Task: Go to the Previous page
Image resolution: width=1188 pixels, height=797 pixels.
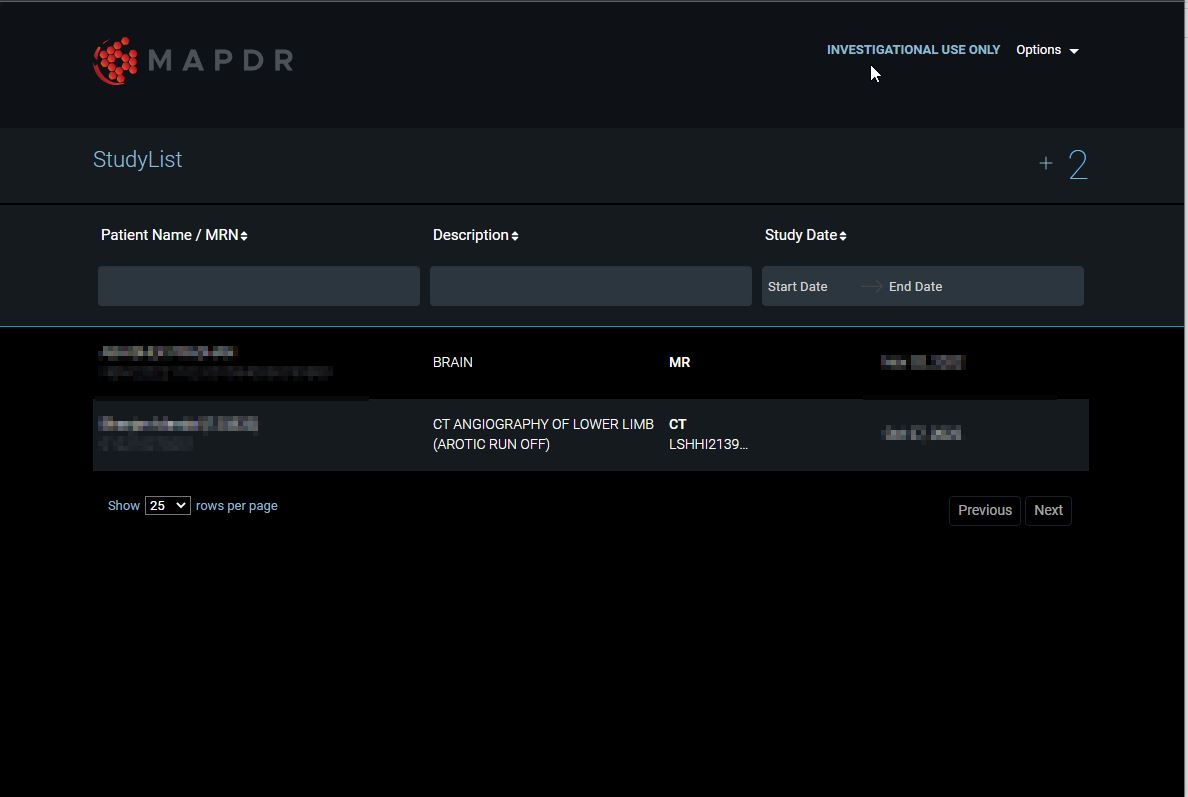Action: [x=985, y=510]
